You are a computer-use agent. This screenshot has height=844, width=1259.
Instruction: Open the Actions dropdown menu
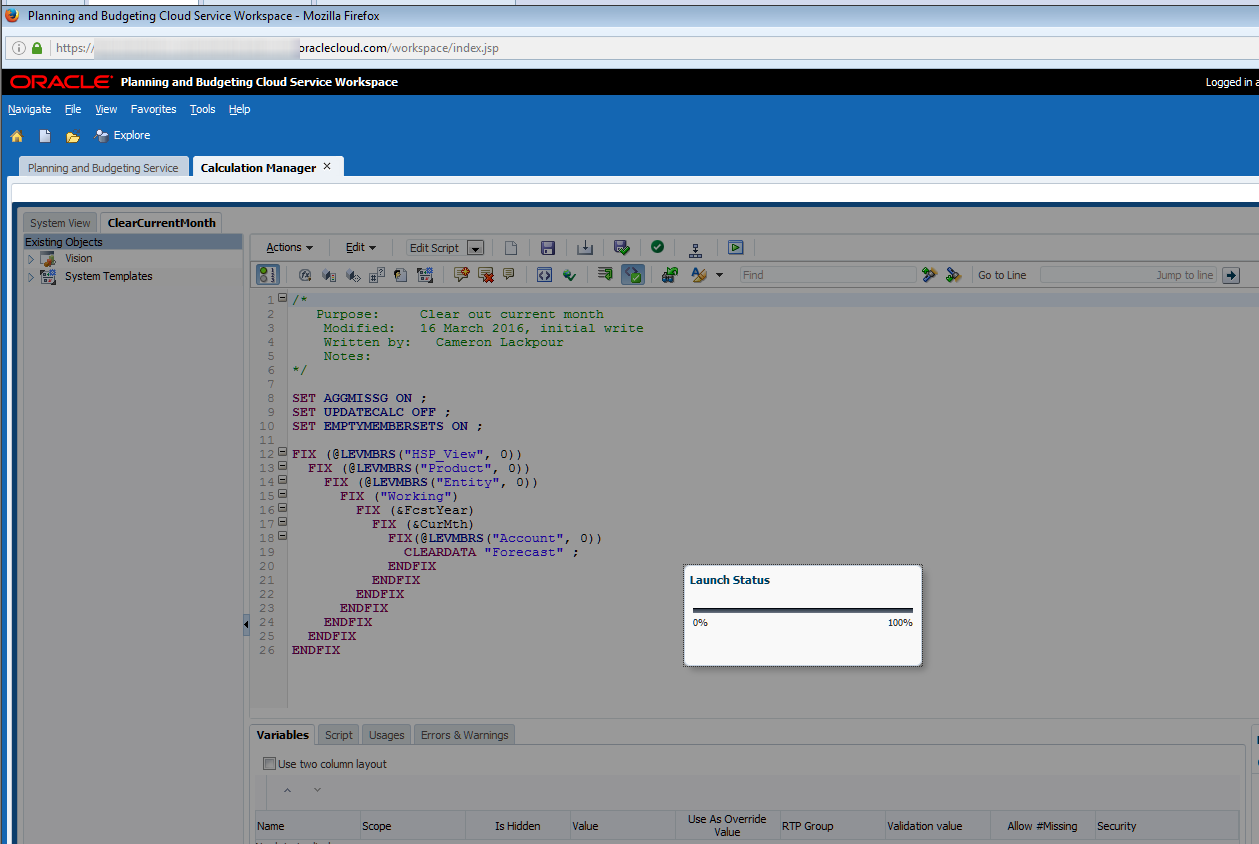tap(289, 247)
